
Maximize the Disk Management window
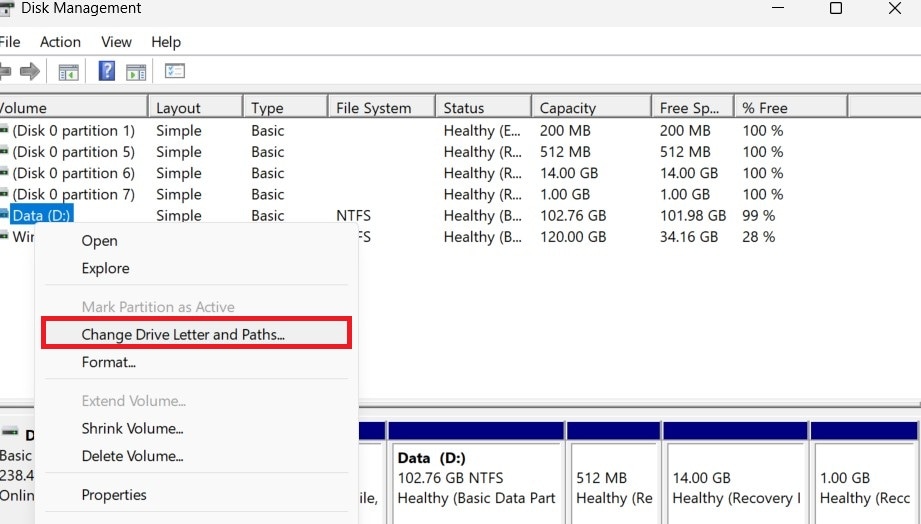(836, 8)
